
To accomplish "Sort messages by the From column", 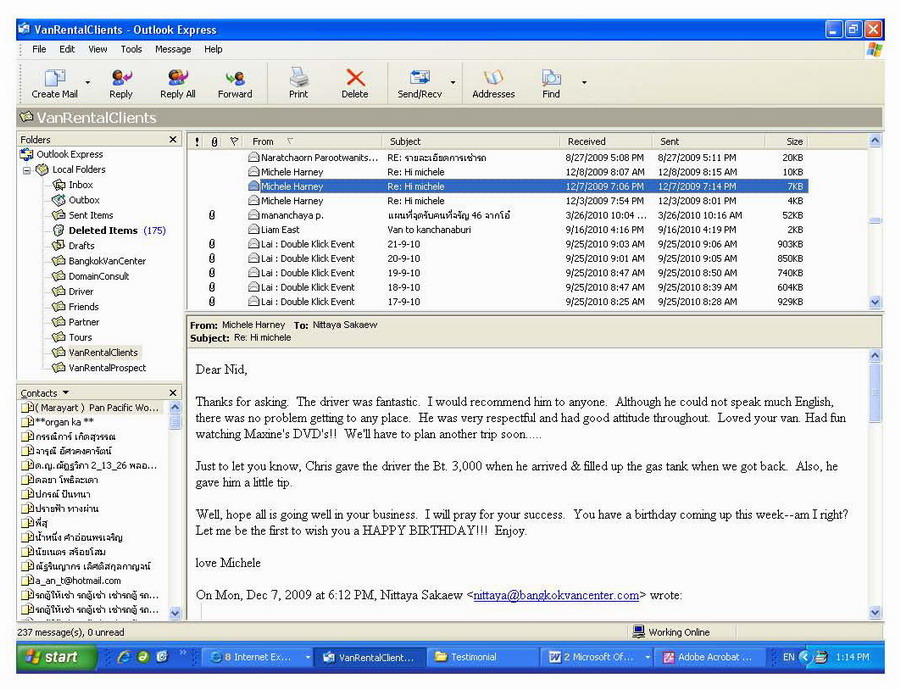I will 313,141.
